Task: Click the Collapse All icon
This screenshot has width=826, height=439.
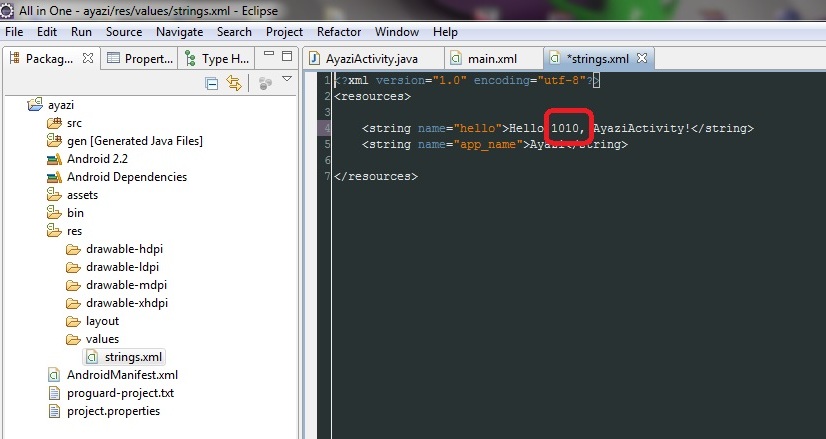Action: pos(211,83)
